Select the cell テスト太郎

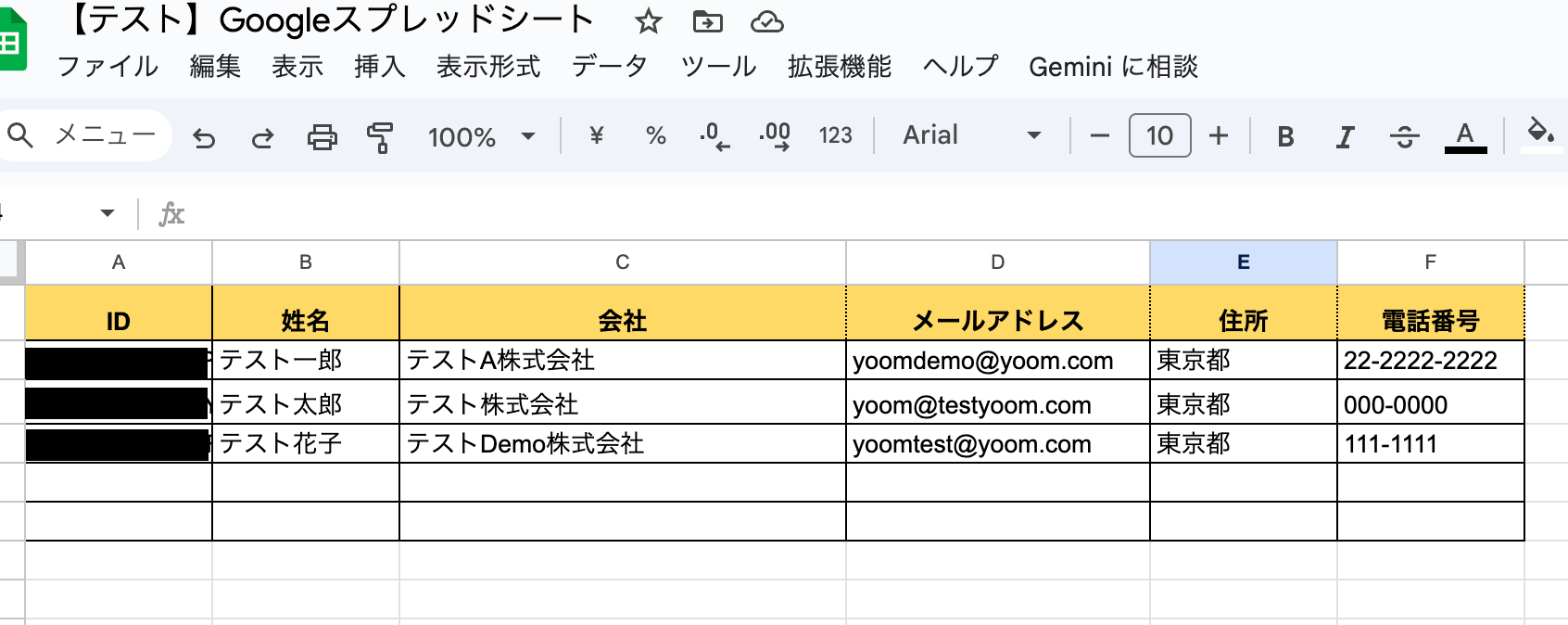tap(306, 402)
